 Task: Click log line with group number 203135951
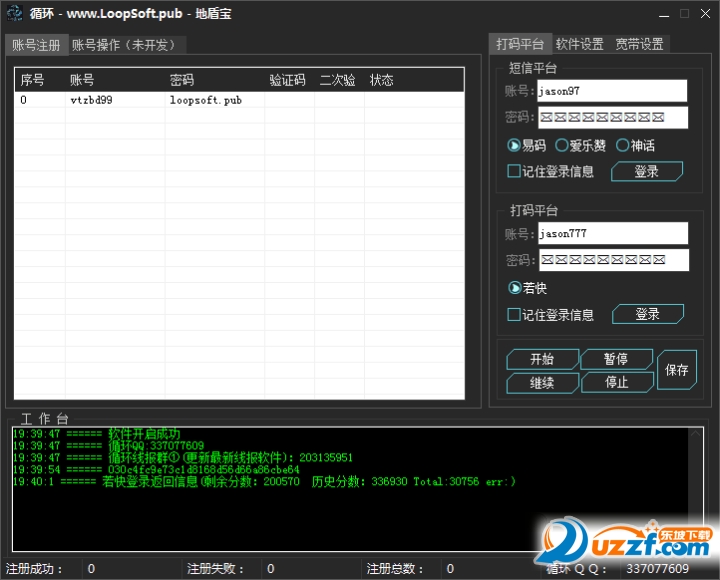click(183, 458)
